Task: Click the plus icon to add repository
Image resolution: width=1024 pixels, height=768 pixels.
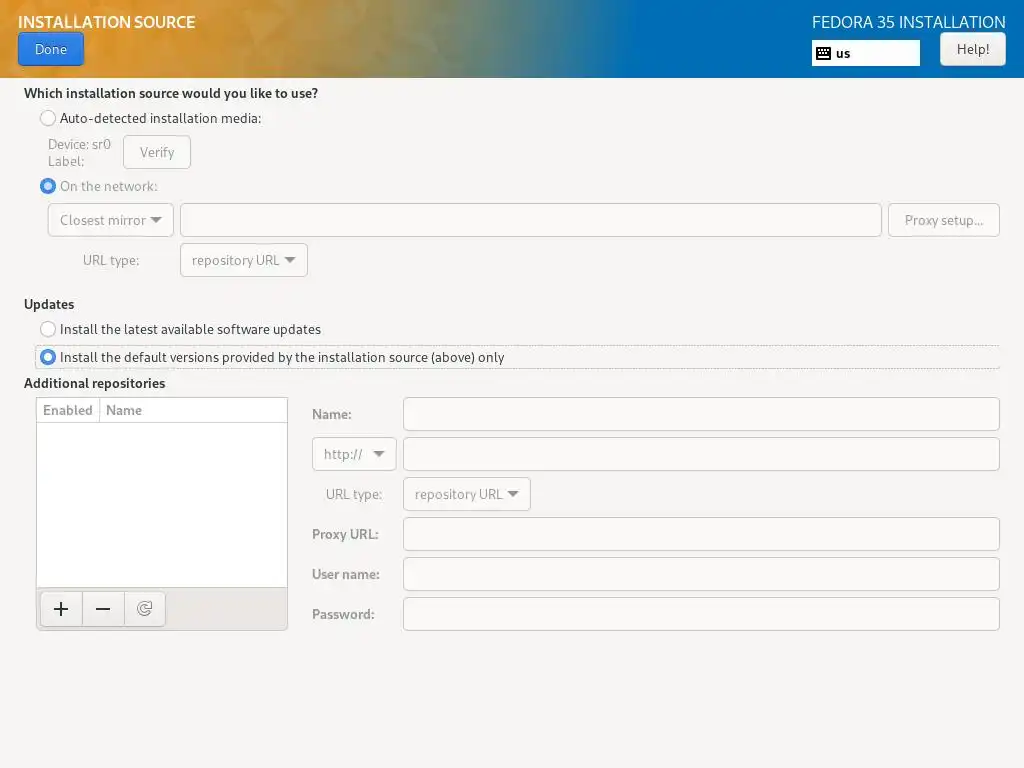Action: click(61, 609)
